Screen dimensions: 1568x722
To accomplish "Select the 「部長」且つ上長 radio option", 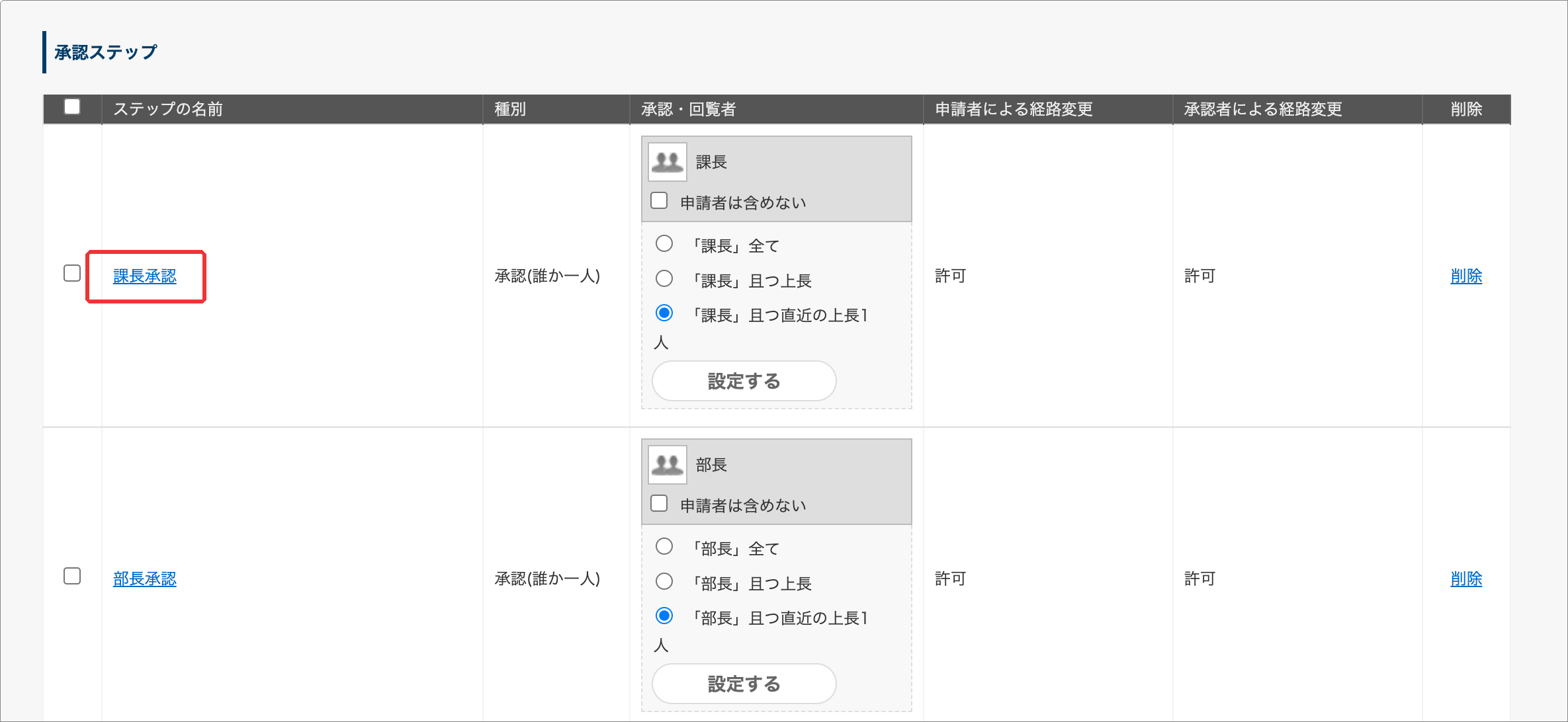I will 664,581.
